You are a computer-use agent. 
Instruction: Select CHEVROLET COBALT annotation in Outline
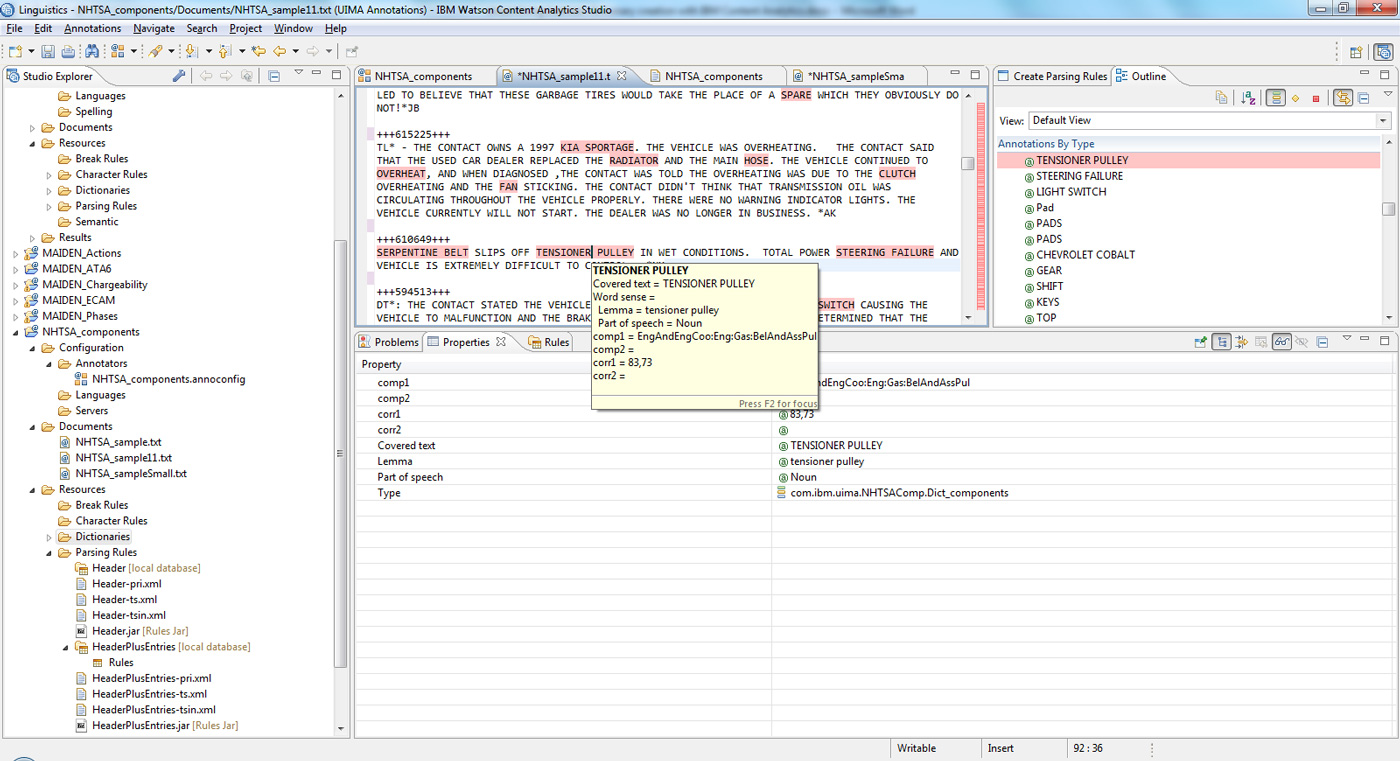[x=1085, y=255]
